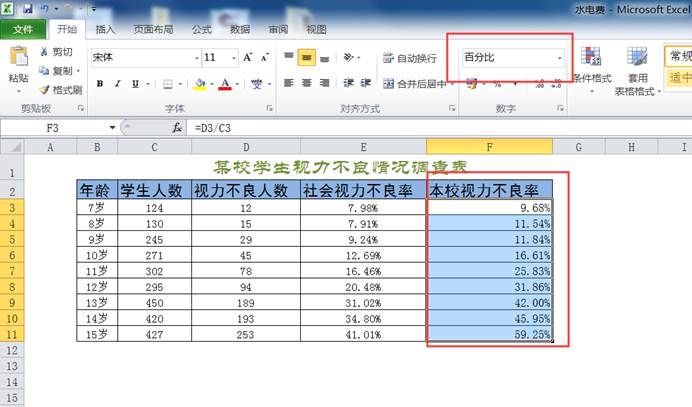
Task: Toggle middle vertical alignment button
Action: tap(307, 58)
